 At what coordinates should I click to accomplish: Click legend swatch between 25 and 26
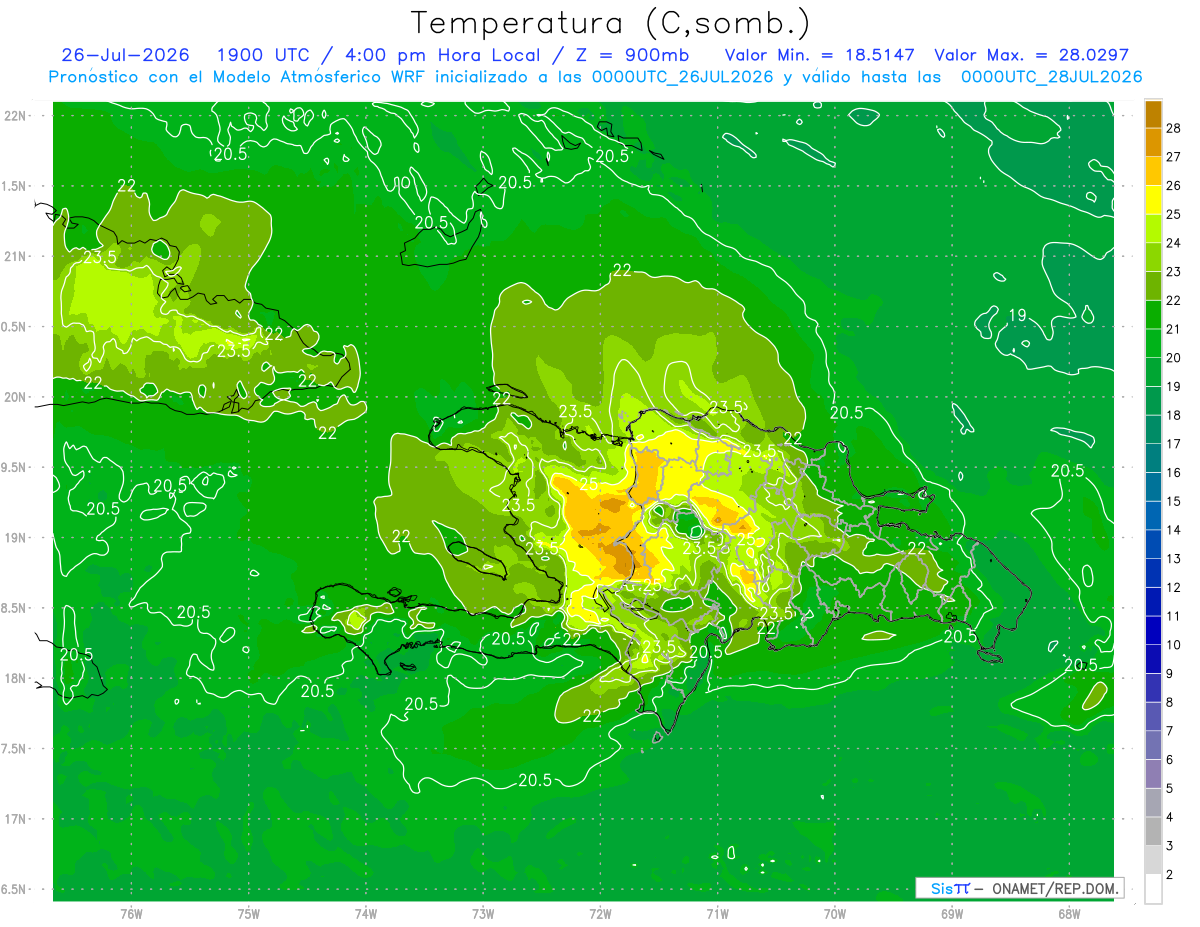tap(1153, 200)
